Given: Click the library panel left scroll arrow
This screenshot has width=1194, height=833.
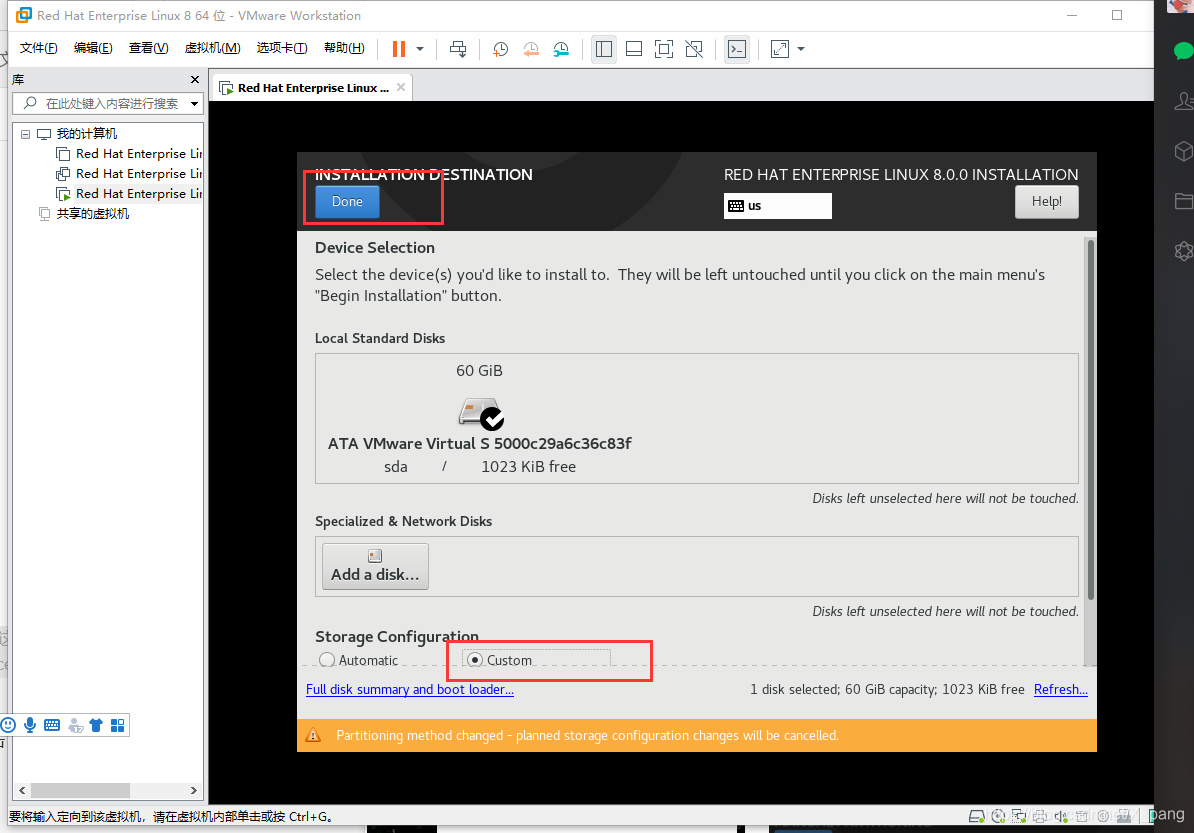Looking at the screenshot, I should [22, 790].
